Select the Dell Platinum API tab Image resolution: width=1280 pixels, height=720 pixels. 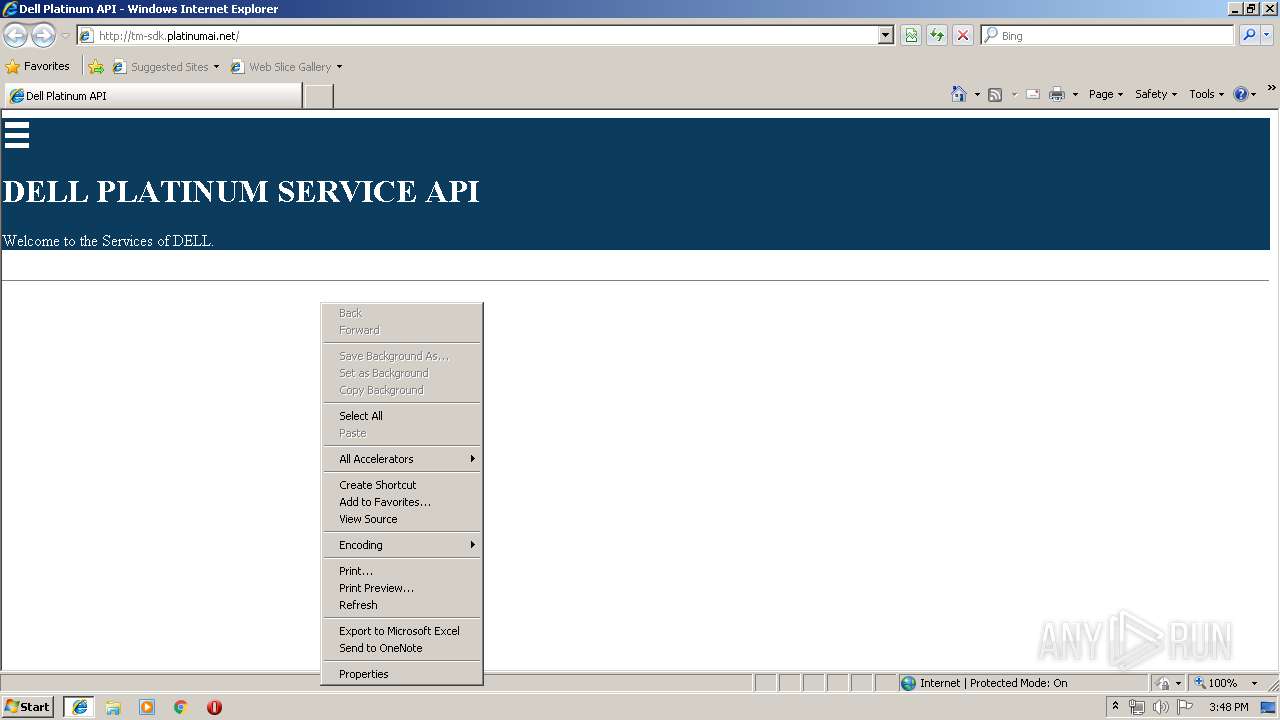click(x=153, y=96)
